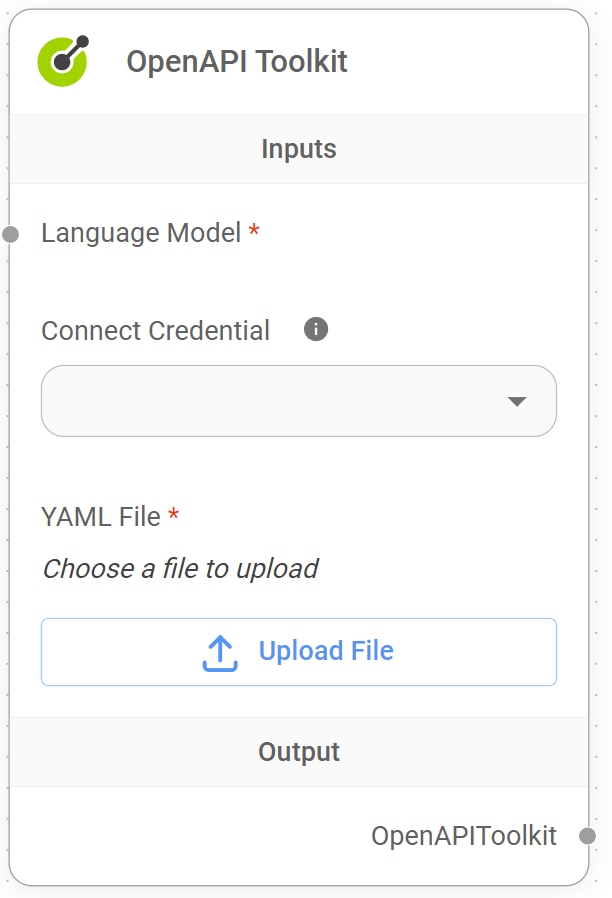This screenshot has width=612, height=898.
Task: Click the OpenAPIToolkit output connection dot
Action: [x=586, y=836]
